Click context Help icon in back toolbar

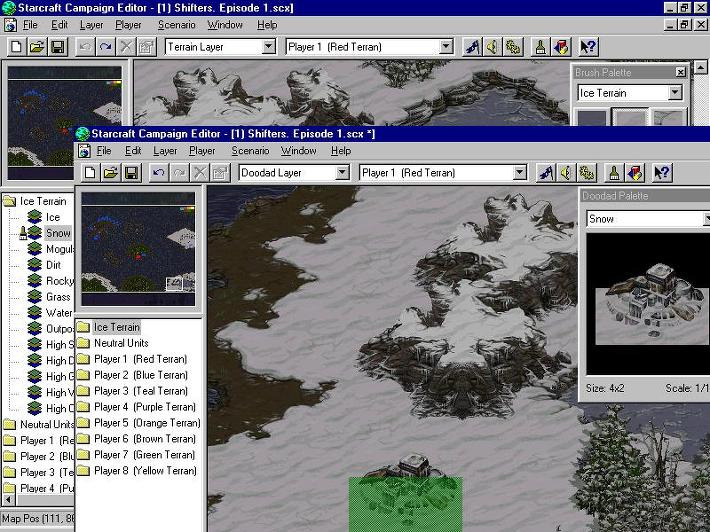(588, 47)
